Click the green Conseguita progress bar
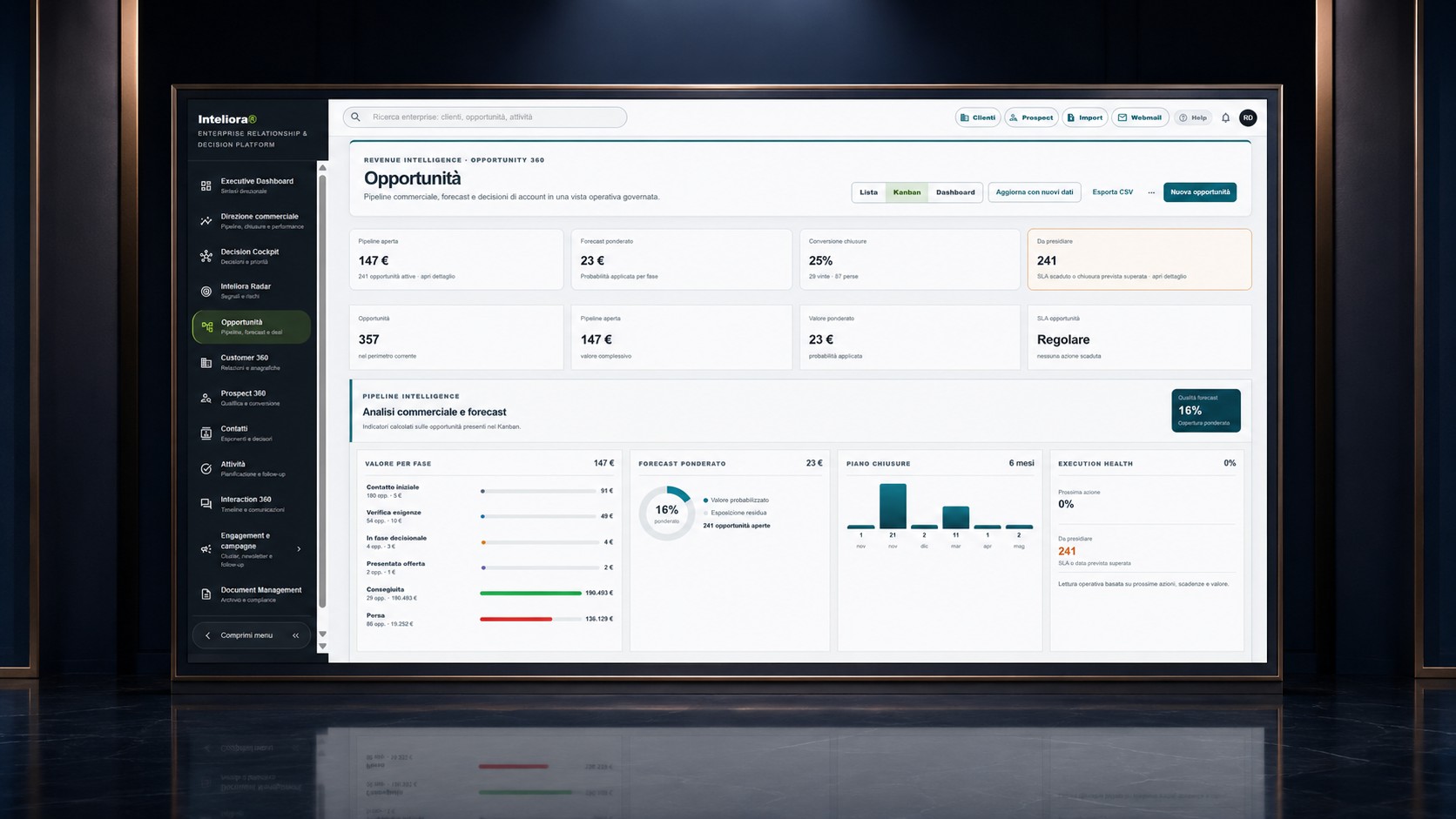 point(530,593)
